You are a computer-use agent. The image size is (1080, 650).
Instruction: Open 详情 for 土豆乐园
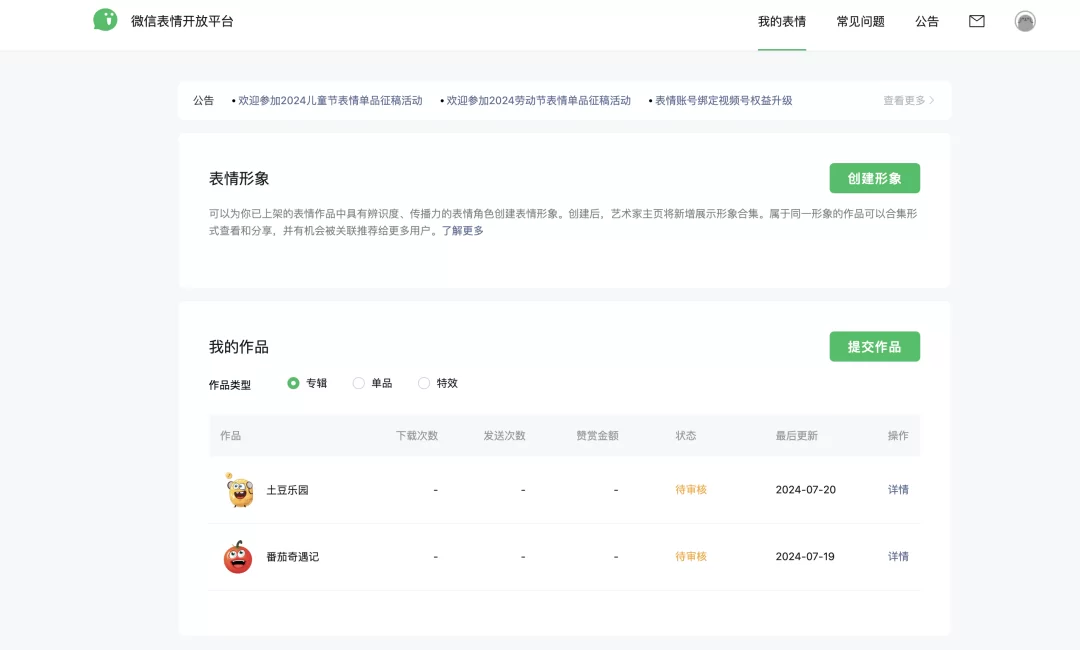(898, 490)
